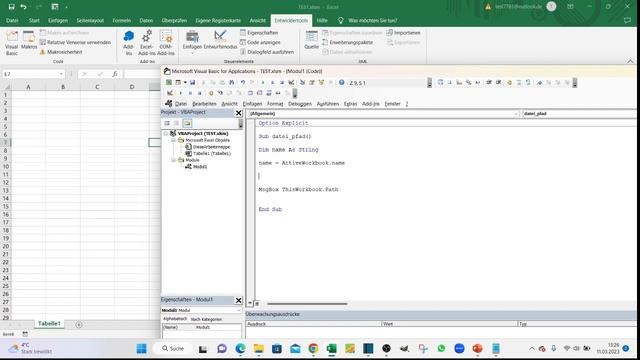Open Excel-Add-Ins gear icon
The height and width of the screenshot is (360, 640).
(147, 42)
